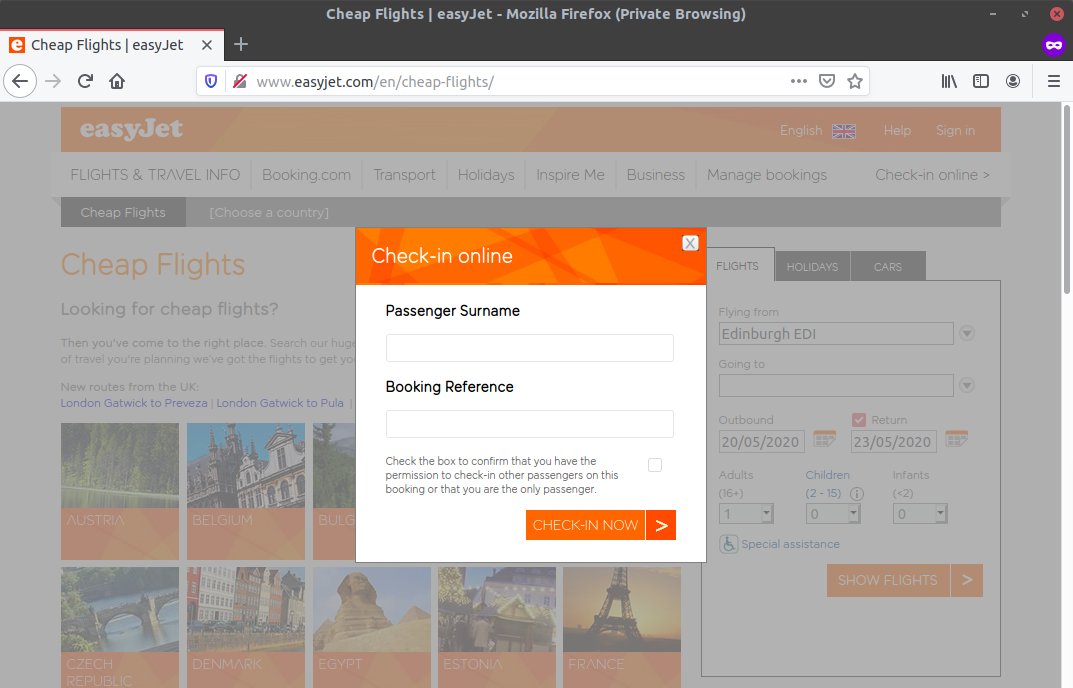
Task: Open a new browser tab
Action: 240,44
